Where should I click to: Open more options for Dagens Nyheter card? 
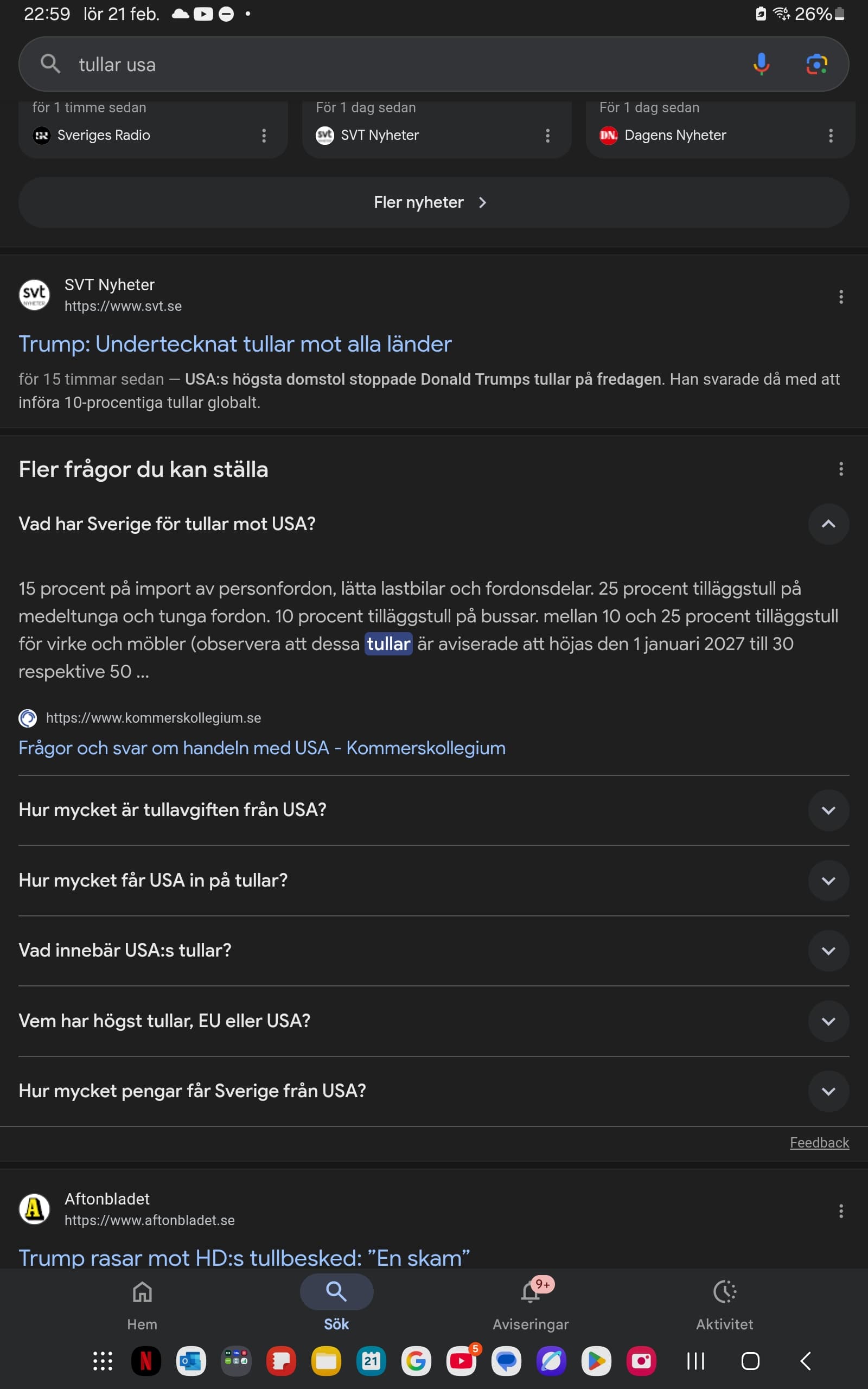pos(830,136)
